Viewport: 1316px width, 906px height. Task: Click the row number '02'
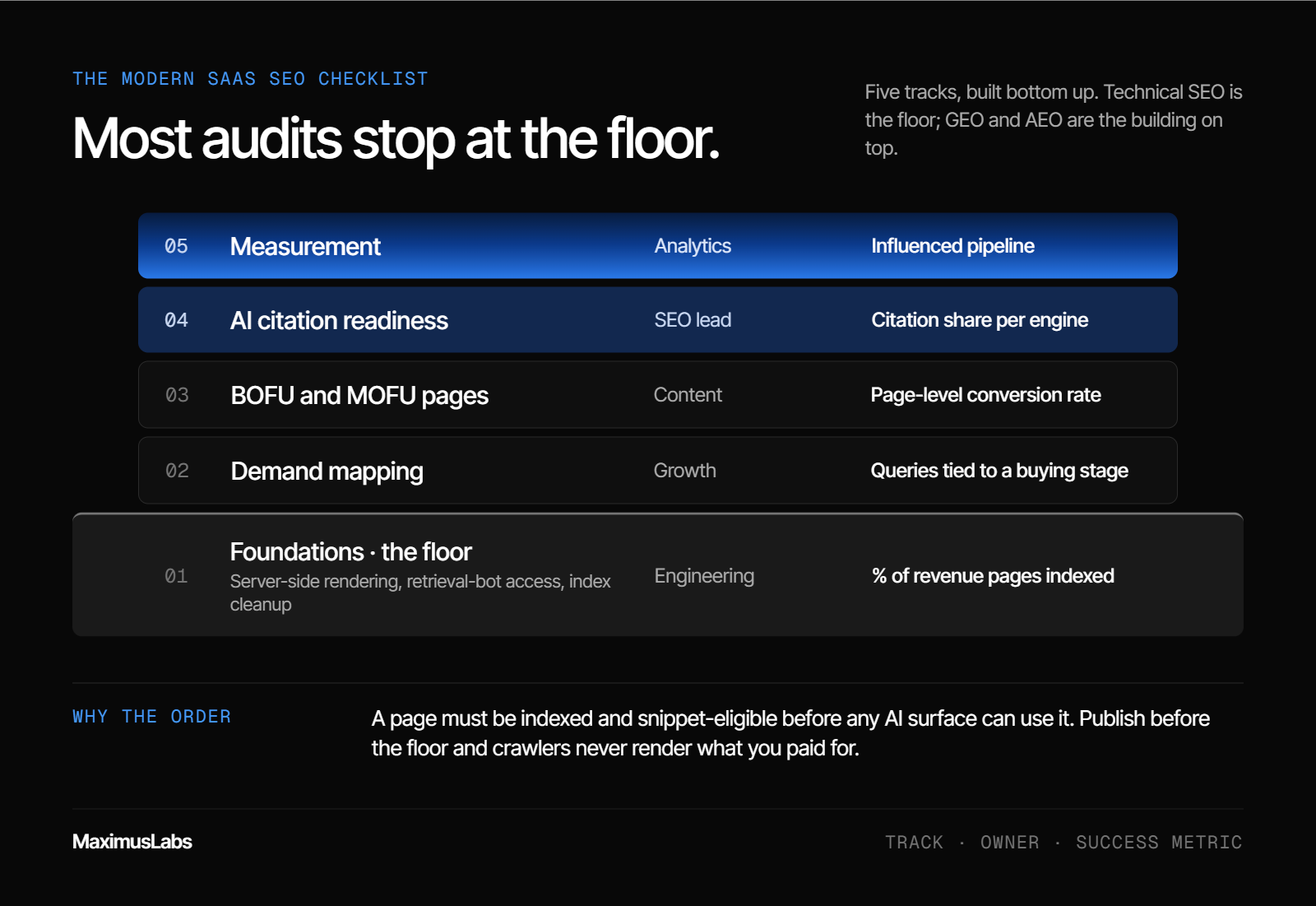[x=177, y=471]
